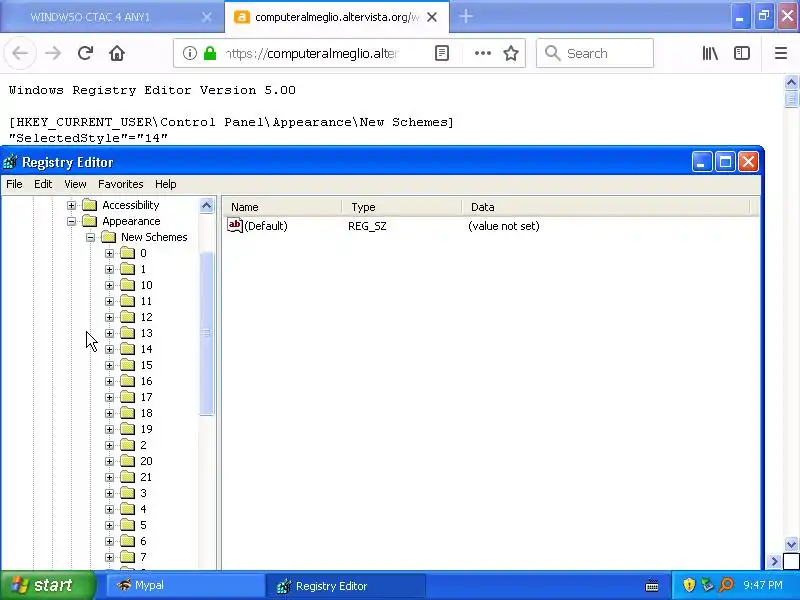Select registry key 17 in tree

click(x=146, y=397)
